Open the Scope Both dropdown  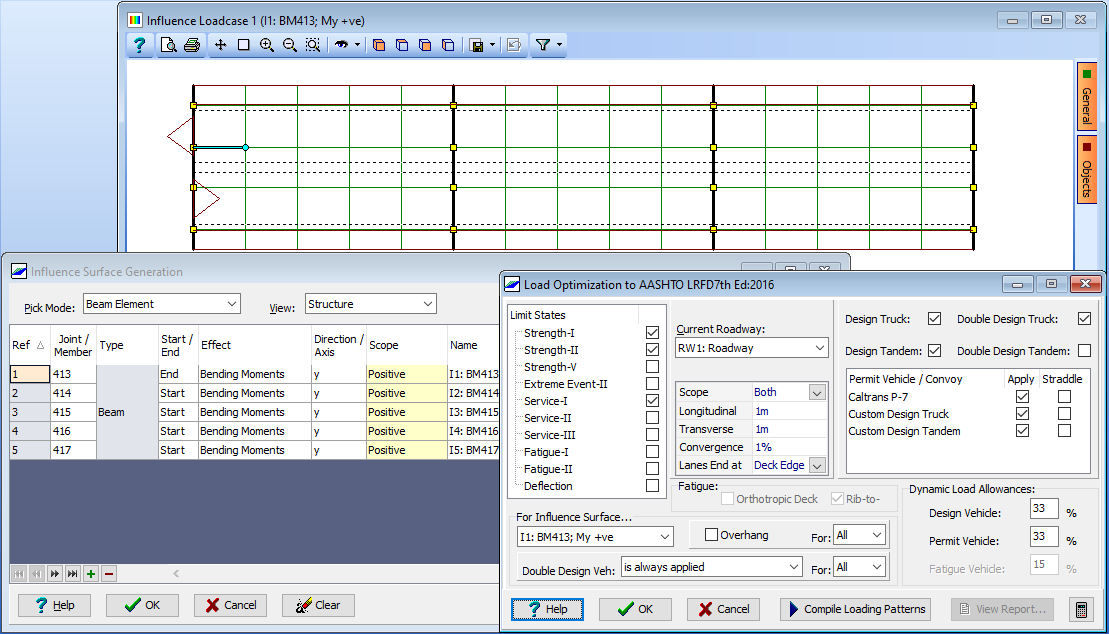(x=817, y=392)
